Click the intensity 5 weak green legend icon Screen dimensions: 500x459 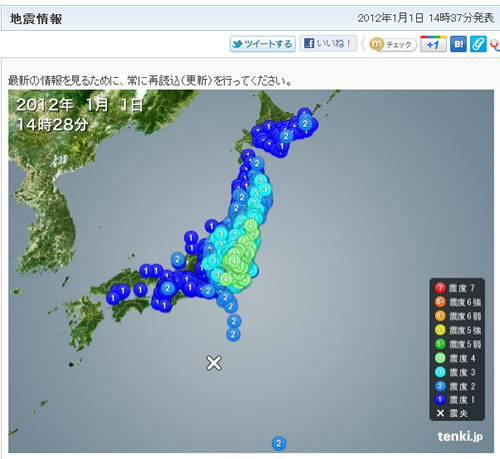point(440,344)
